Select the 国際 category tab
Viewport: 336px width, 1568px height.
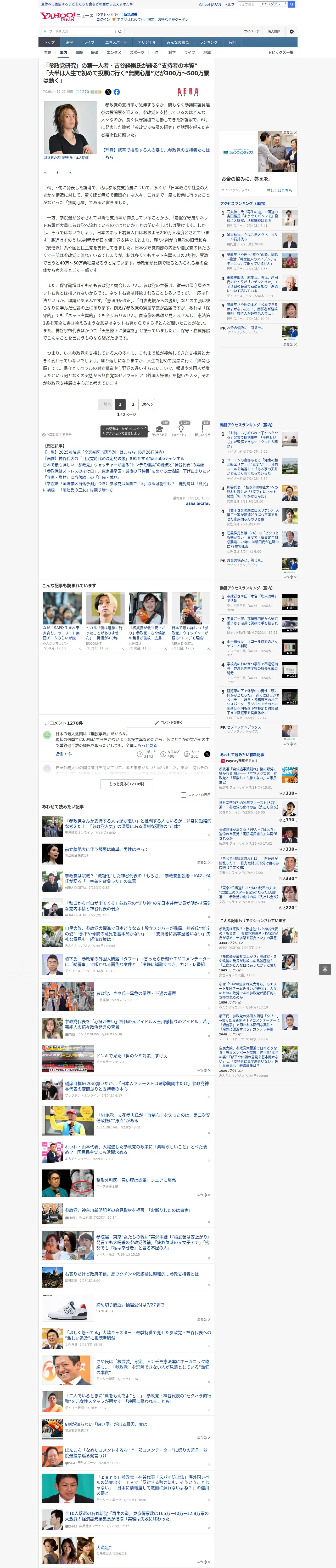point(79,52)
